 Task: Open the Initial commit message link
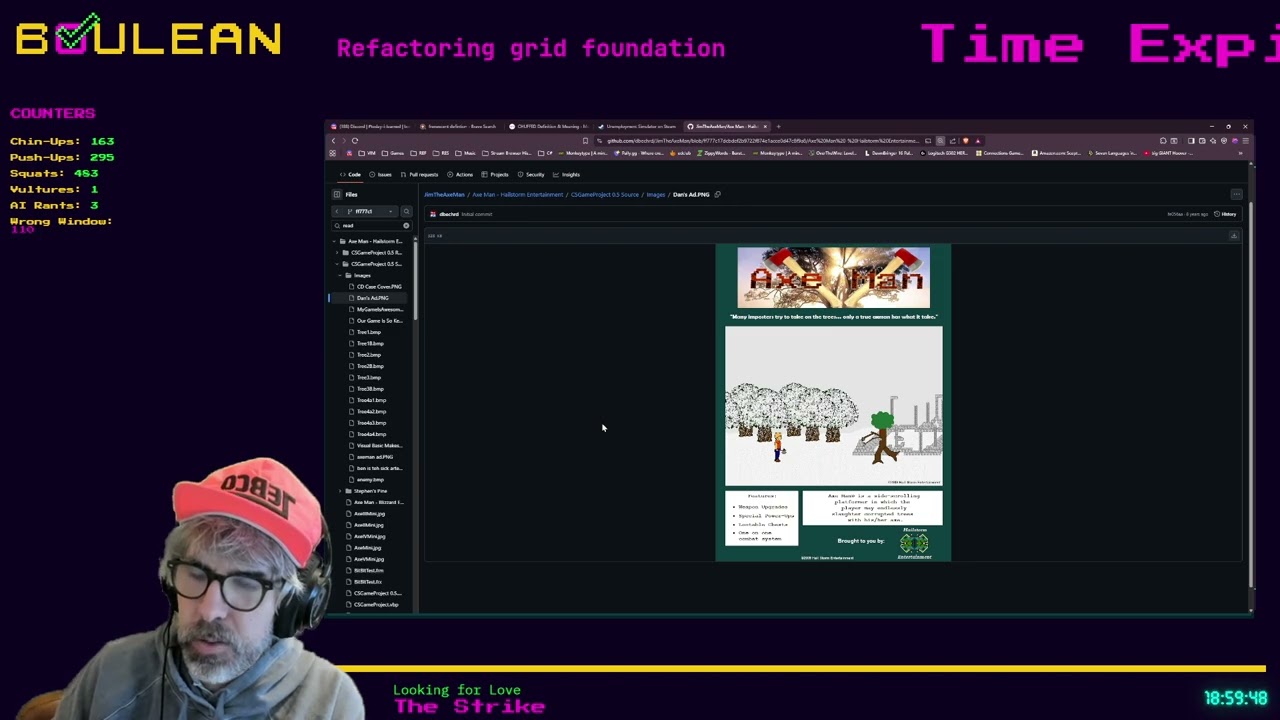tap(477, 214)
